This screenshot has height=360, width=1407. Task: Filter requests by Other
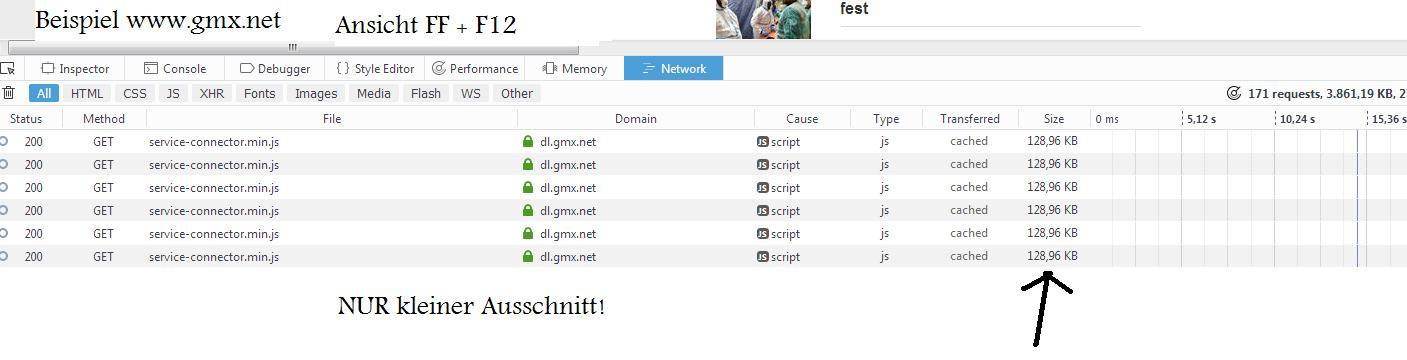click(x=517, y=93)
